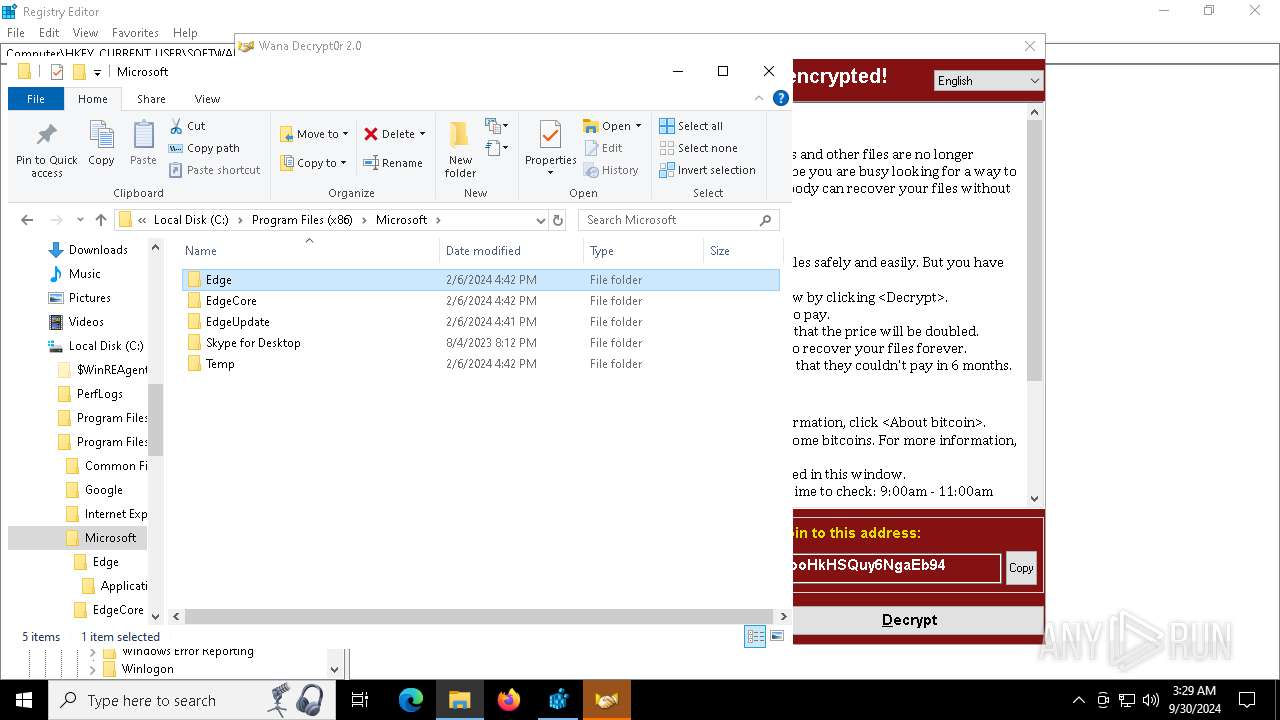Click Task View taskbar icon
The height and width of the screenshot is (720, 1280).
(x=360, y=700)
